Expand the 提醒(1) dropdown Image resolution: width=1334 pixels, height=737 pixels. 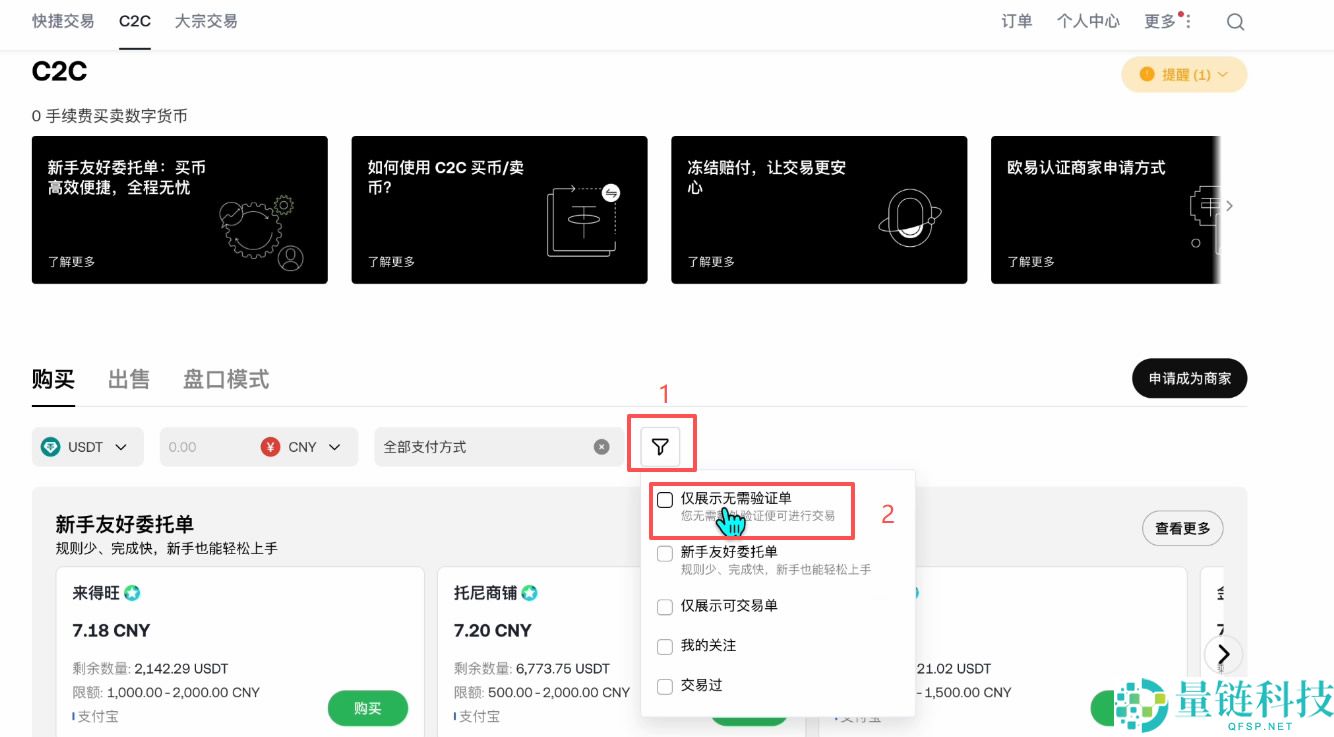(x=1222, y=74)
